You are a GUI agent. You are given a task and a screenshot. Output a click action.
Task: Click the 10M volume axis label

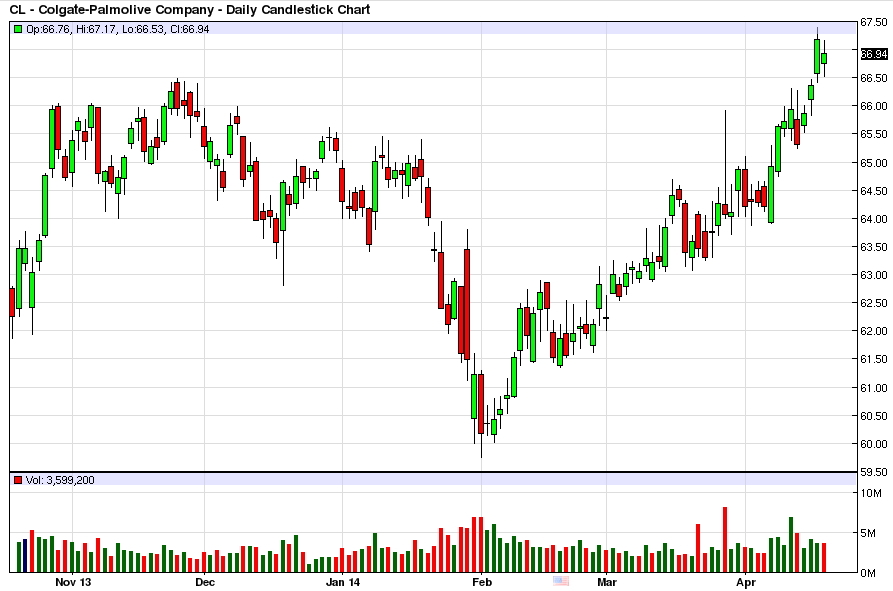click(x=871, y=493)
